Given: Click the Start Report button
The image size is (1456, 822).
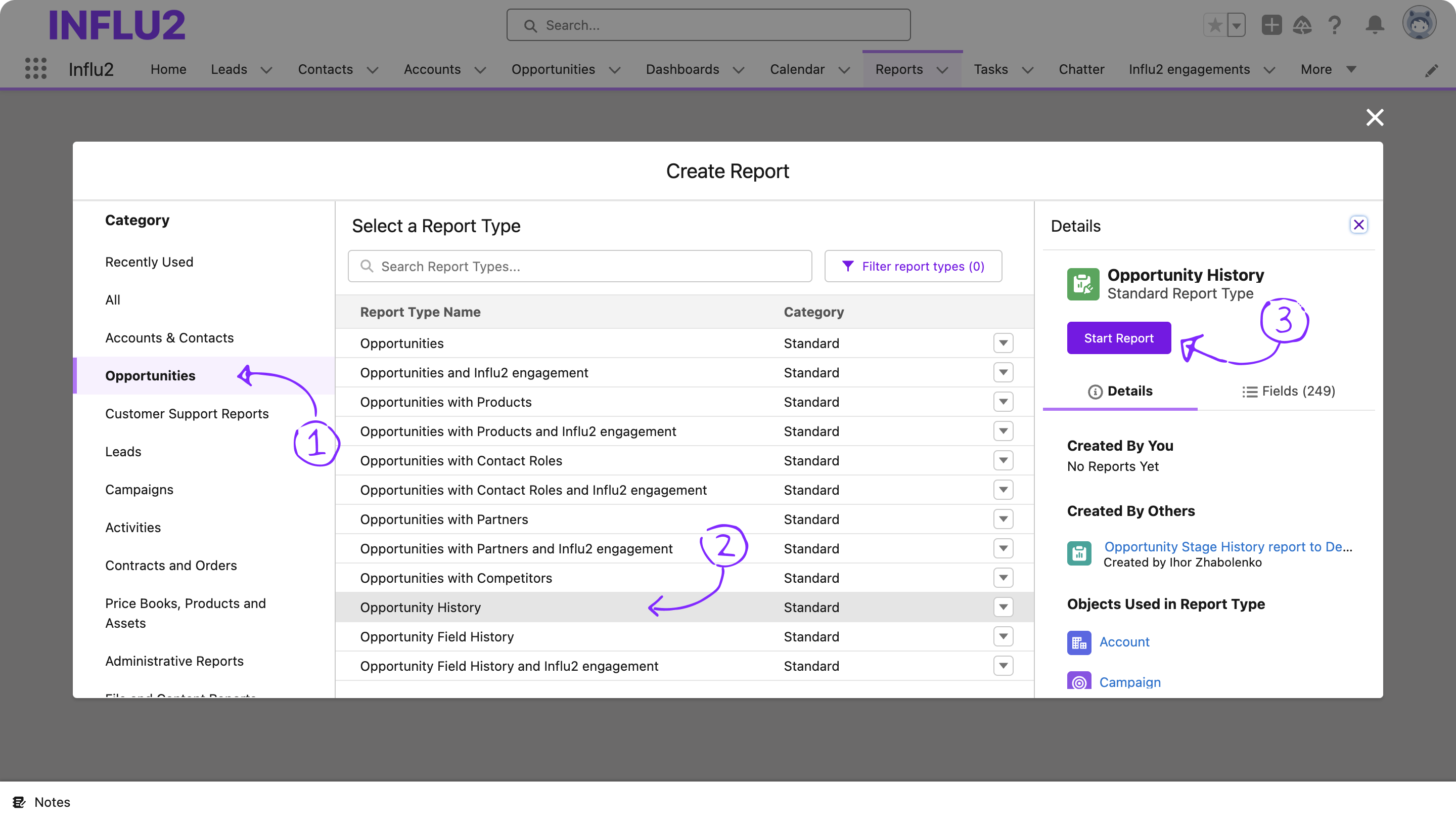Looking at the screenshot, I should (1119, 338).
